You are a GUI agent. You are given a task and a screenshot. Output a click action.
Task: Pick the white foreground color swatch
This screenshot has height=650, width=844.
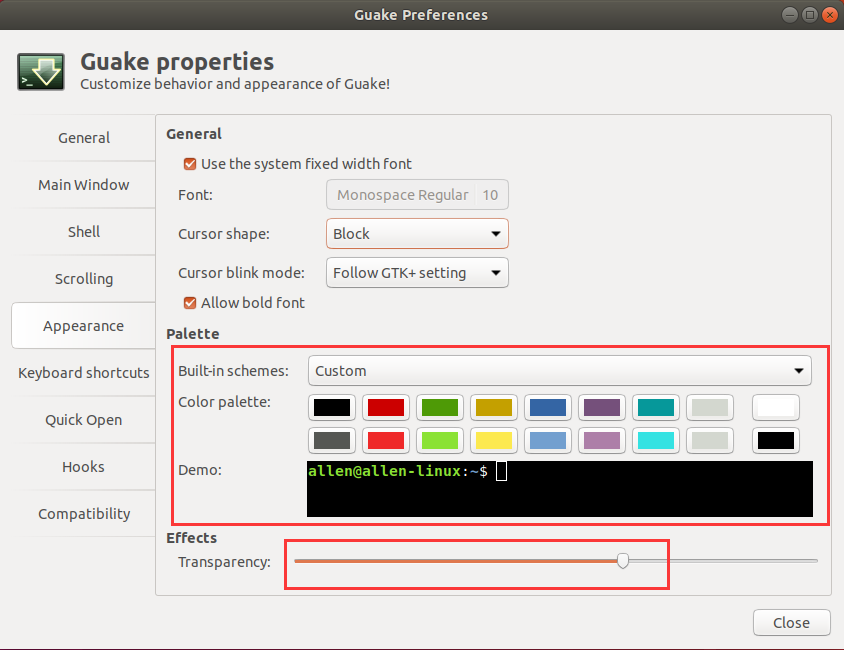(x=776, y=407)
